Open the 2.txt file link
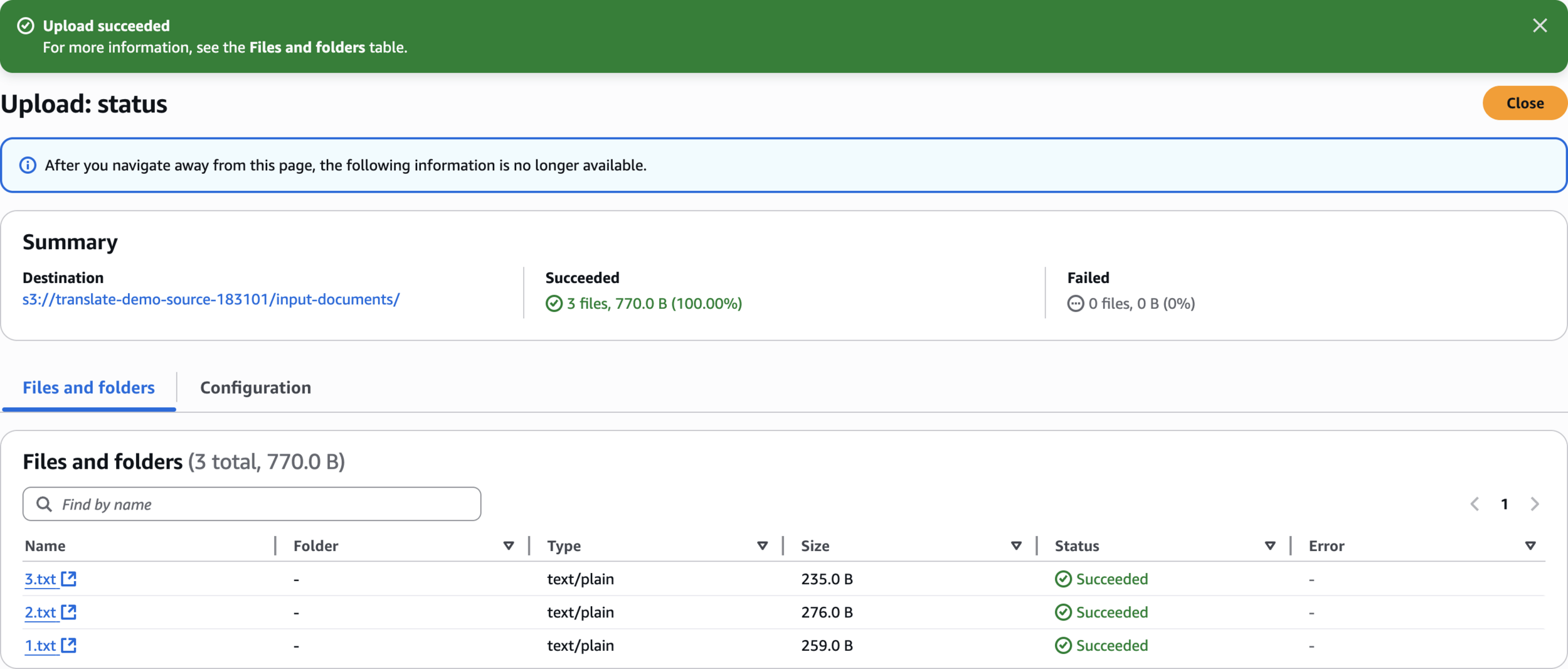The image size is (1568, 669). click(x=40, y=613)
